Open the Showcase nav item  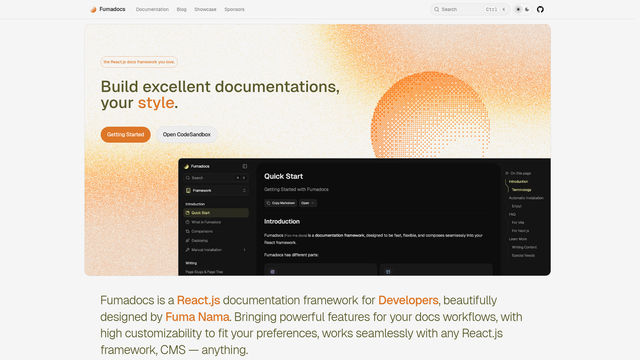click(x=205, y=9)
